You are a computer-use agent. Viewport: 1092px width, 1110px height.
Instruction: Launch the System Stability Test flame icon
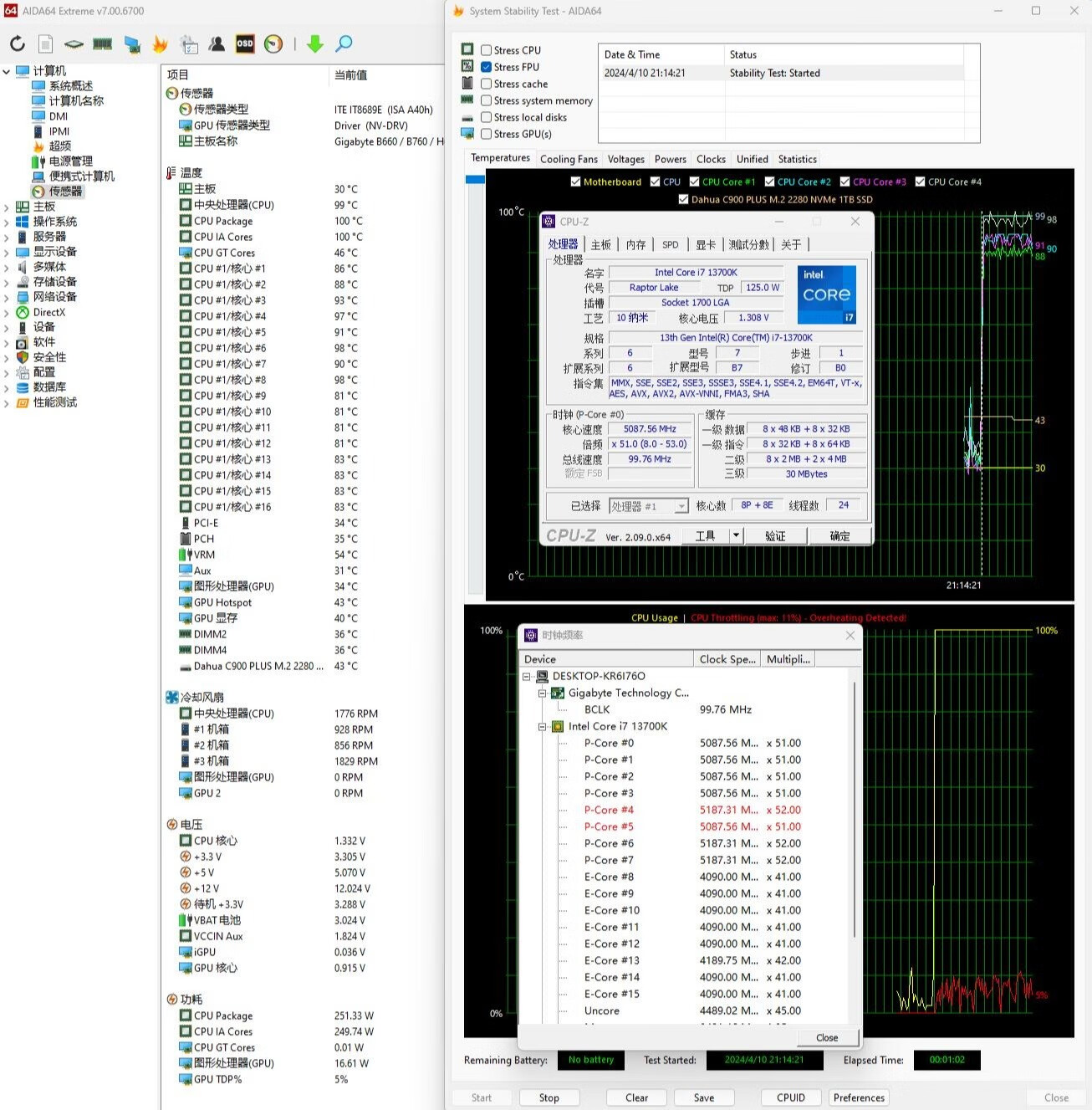coord(161,44)
